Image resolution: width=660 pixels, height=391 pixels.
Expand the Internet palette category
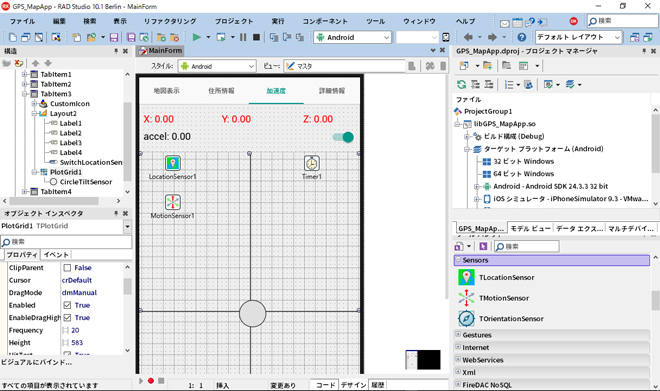(x=458, y=347)
